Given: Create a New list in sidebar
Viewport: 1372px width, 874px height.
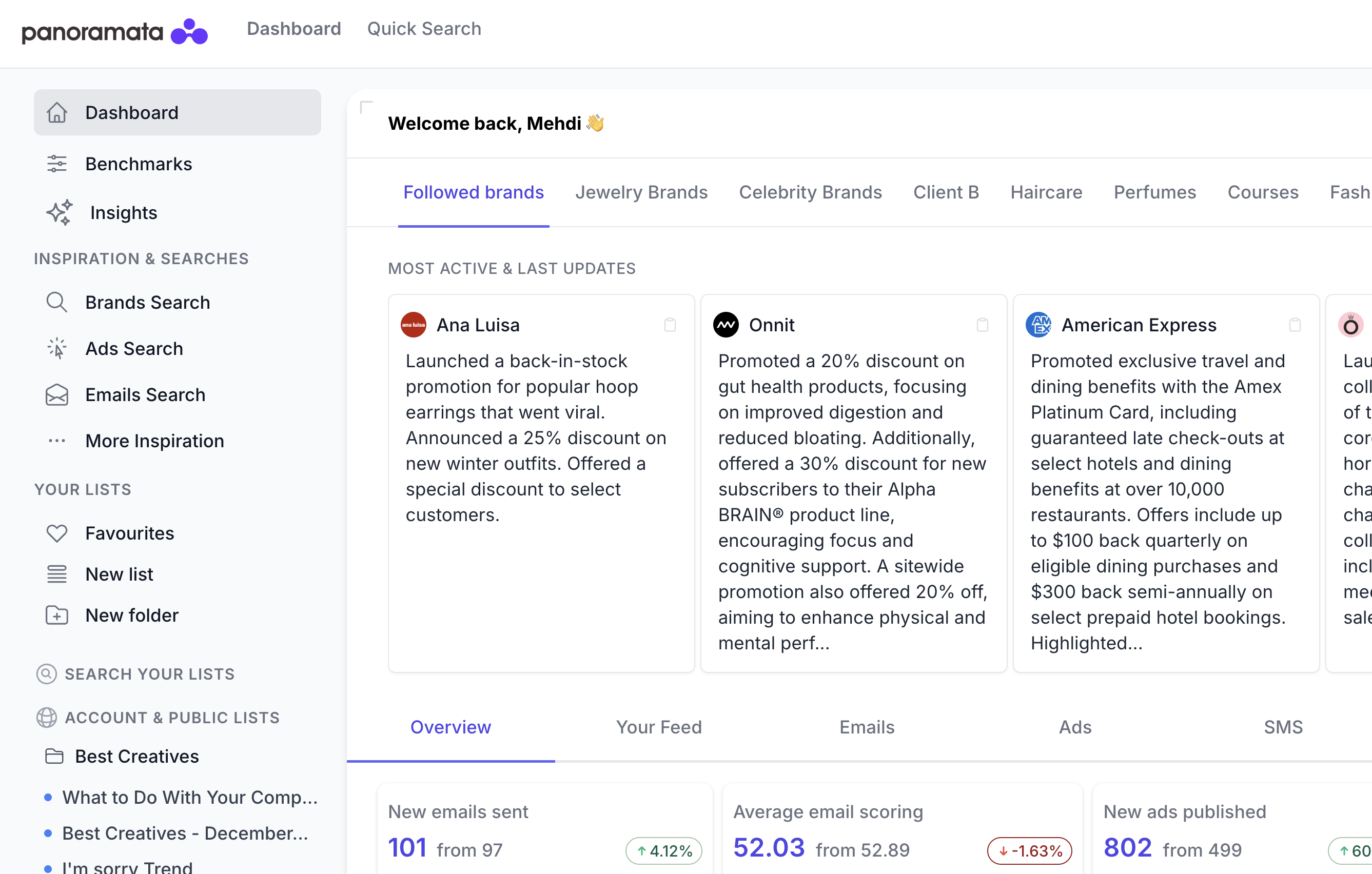Looking at the screenshot, I should 119,574.
